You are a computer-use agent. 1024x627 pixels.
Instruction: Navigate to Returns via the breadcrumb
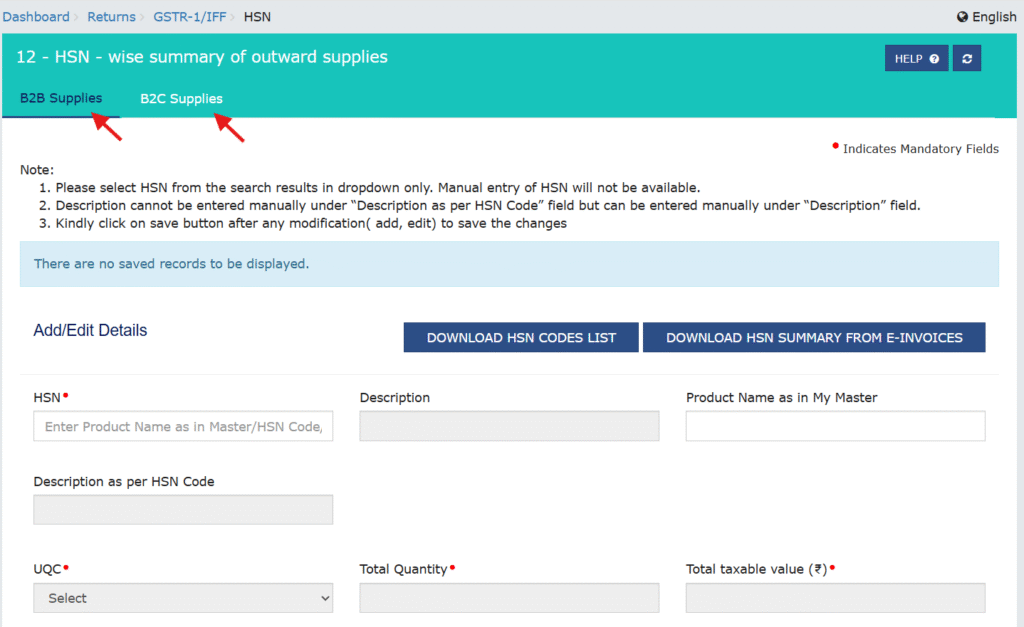(x=111, y=16)
